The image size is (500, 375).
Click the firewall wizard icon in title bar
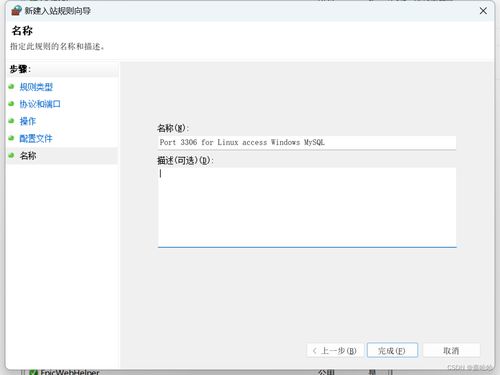[x=16, y=11]
